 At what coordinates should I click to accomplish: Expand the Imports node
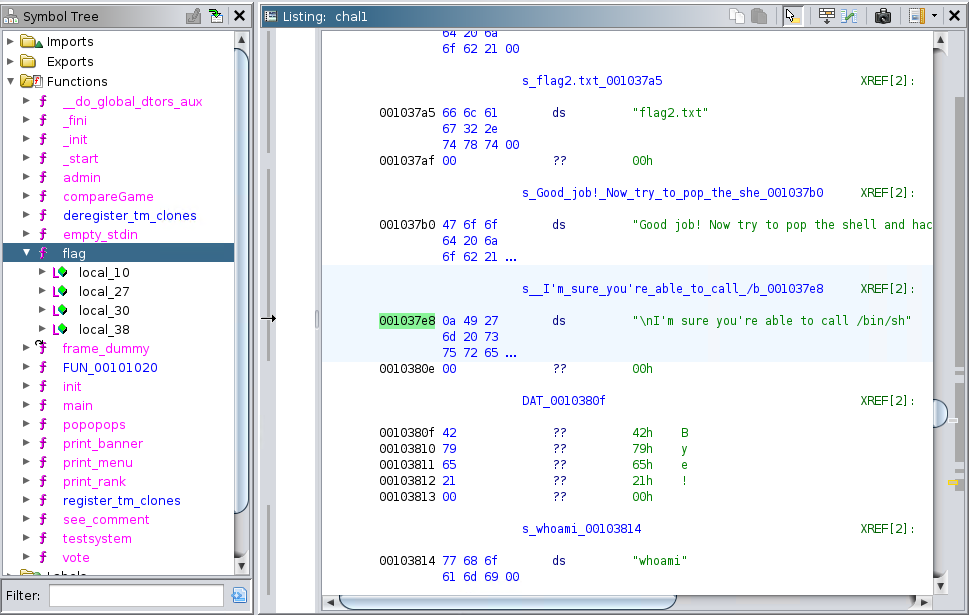10,41
